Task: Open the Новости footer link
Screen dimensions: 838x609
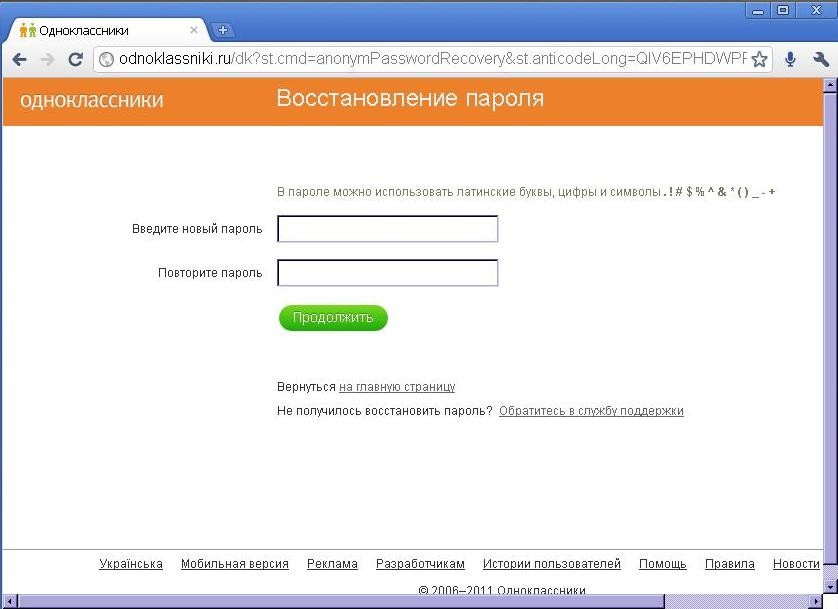Action: [796, 564]
